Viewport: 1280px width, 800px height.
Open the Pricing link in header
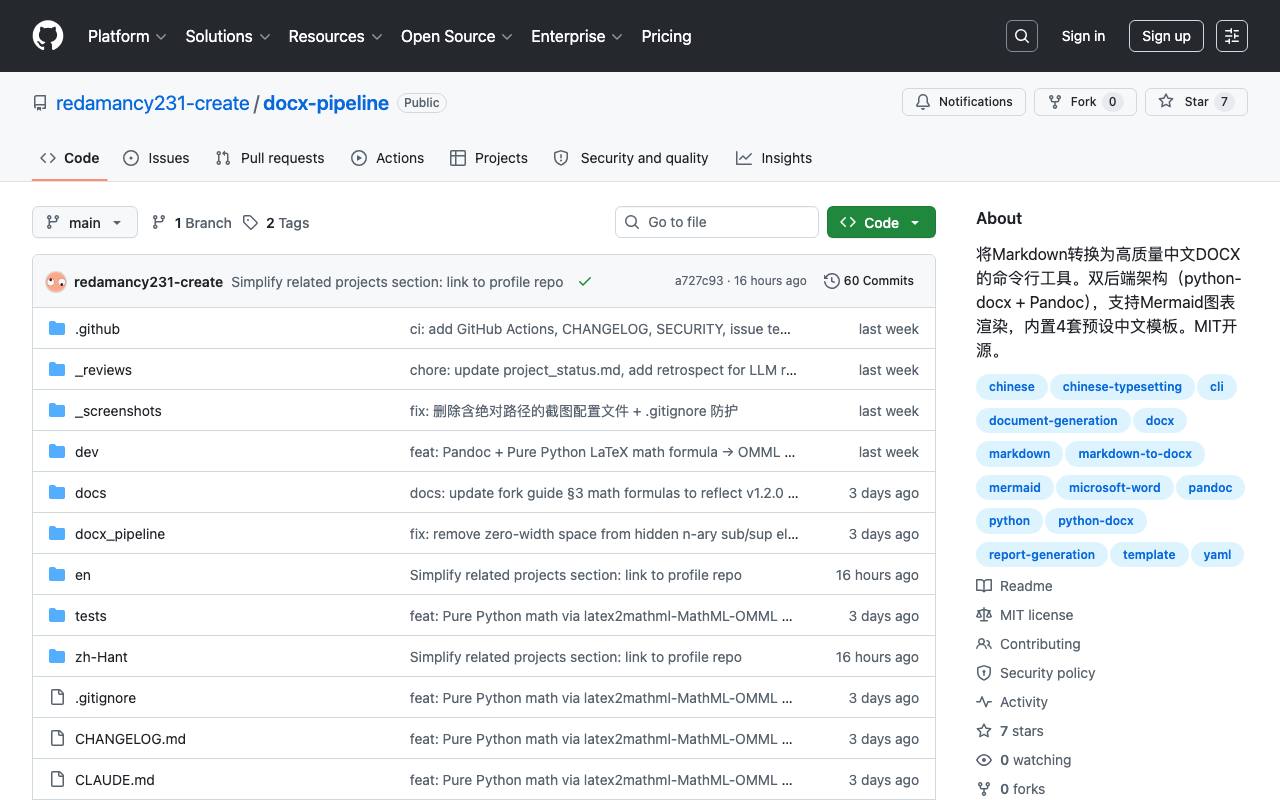[x=666, y=36]
